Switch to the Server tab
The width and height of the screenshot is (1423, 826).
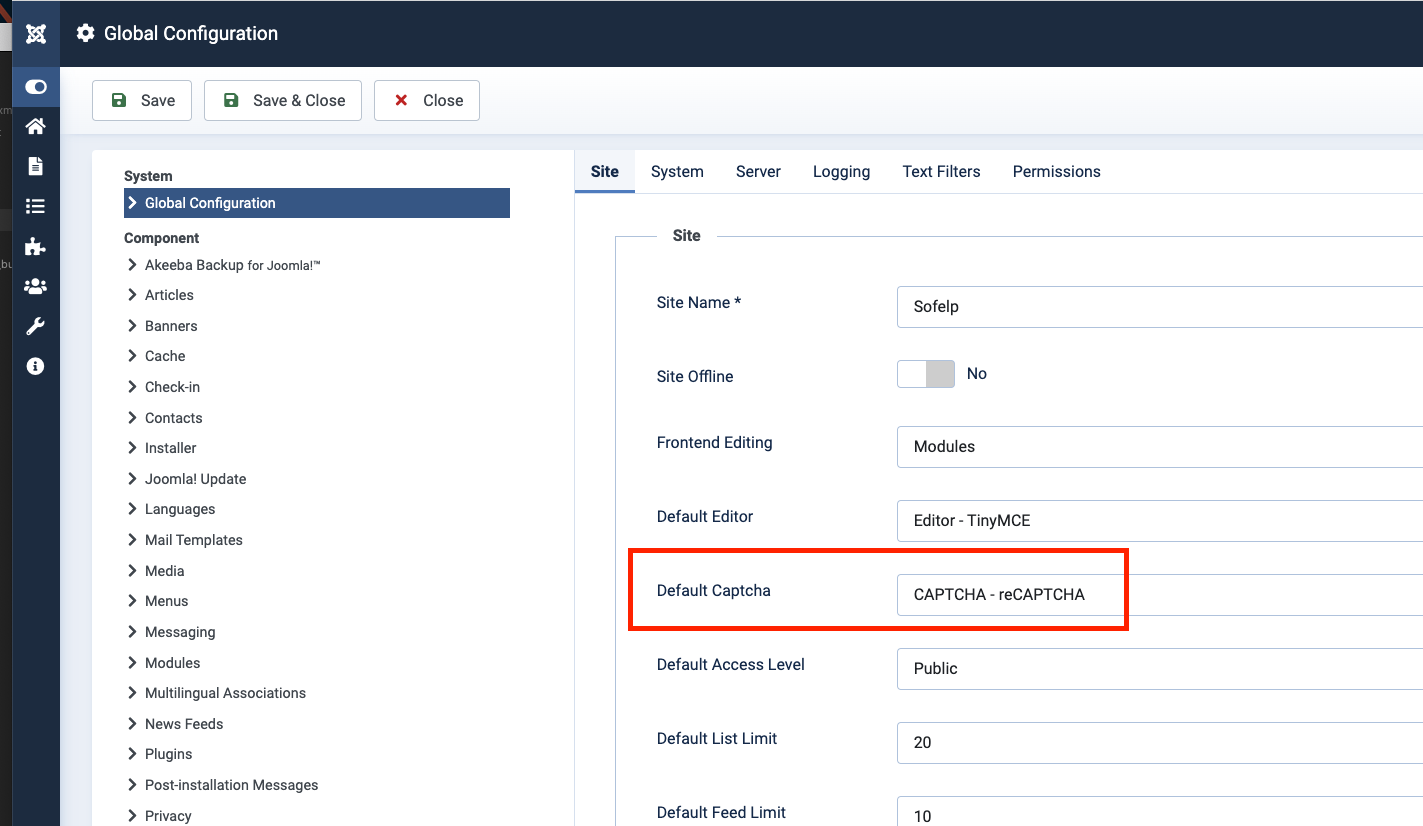758,172
